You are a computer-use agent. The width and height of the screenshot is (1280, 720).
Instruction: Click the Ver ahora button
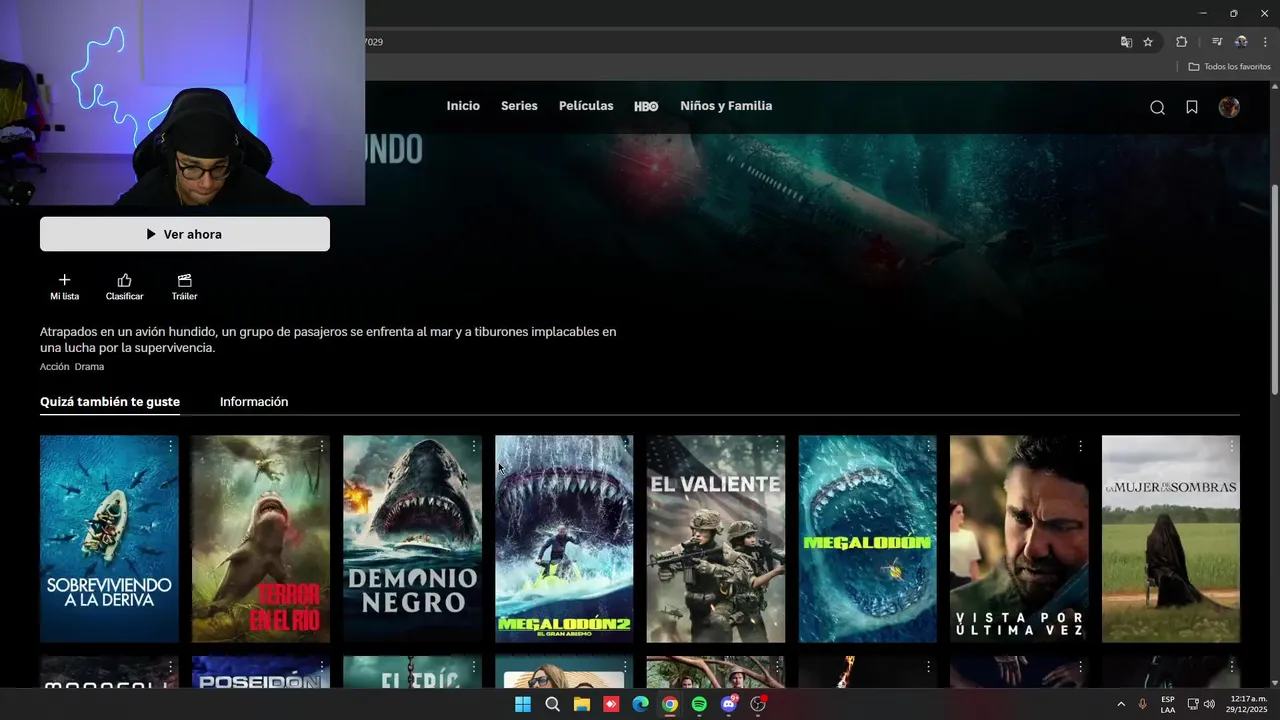(x=185, y=234)
